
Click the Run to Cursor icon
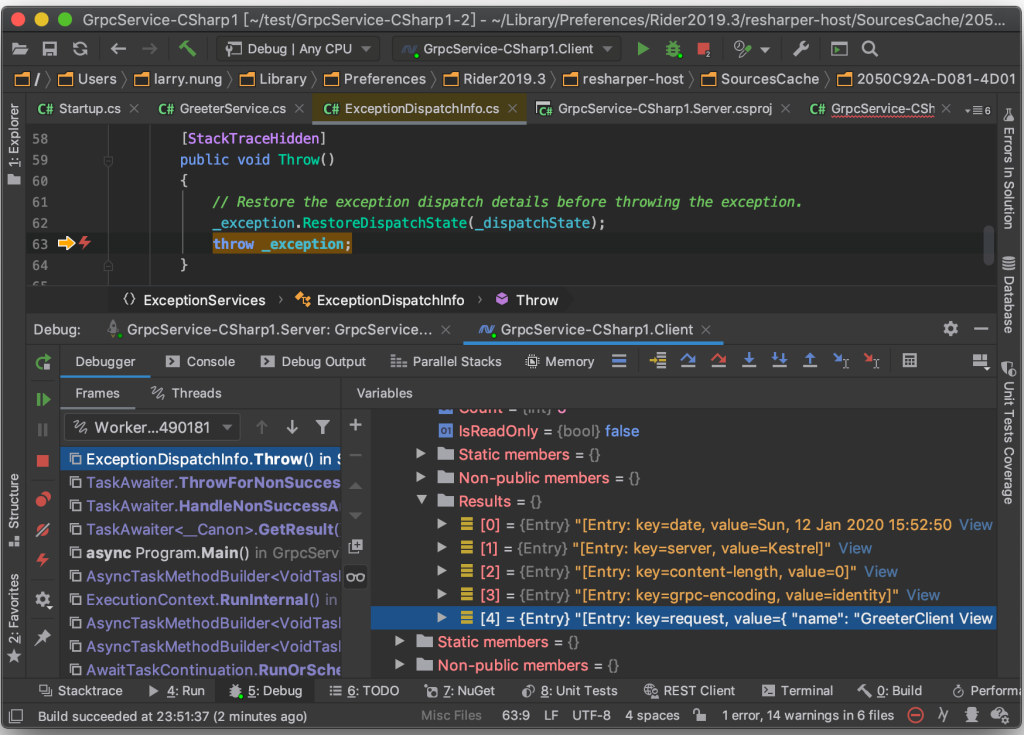coord(841,361)
